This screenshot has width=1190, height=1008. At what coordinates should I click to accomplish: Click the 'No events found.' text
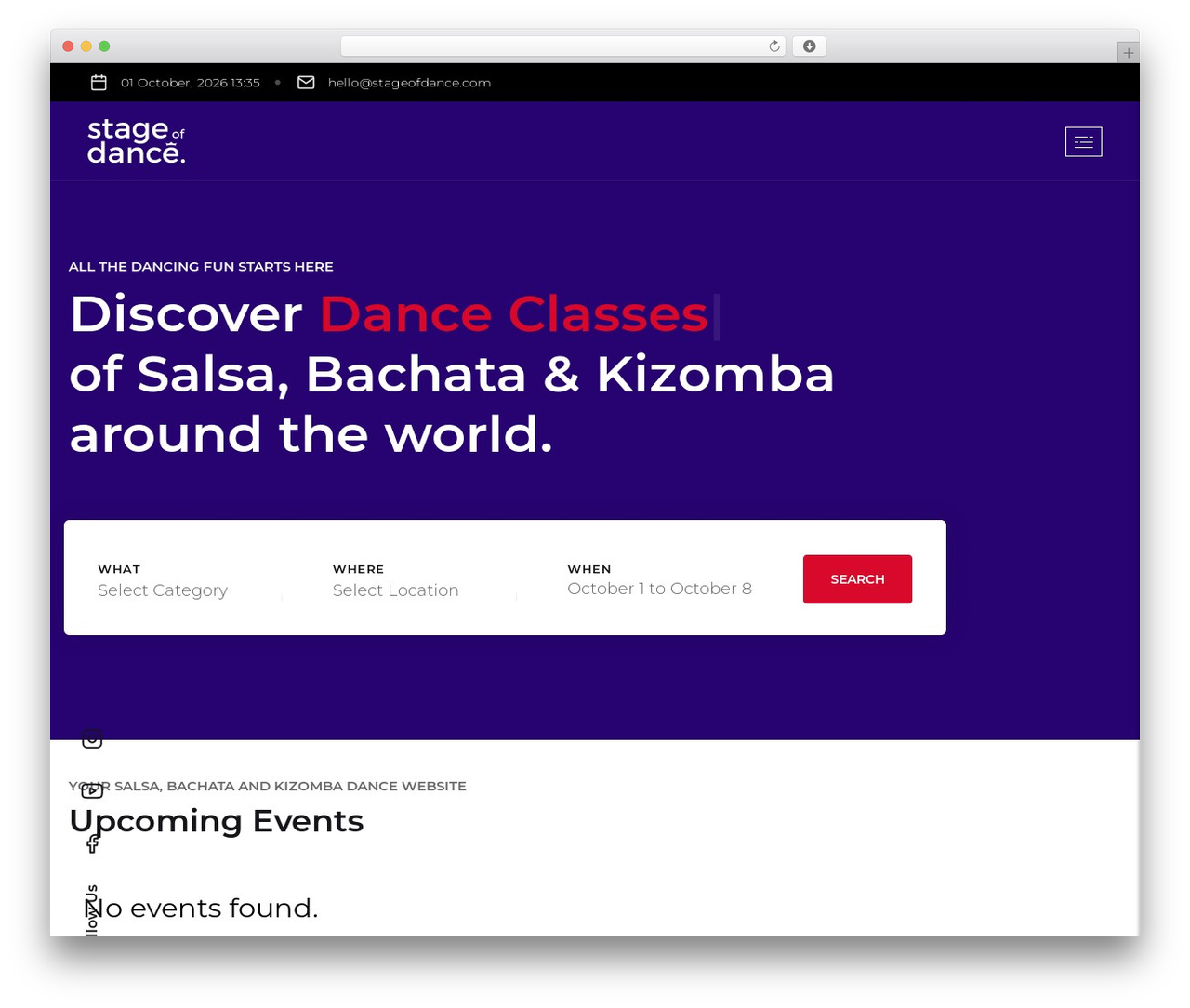(202, 908)
